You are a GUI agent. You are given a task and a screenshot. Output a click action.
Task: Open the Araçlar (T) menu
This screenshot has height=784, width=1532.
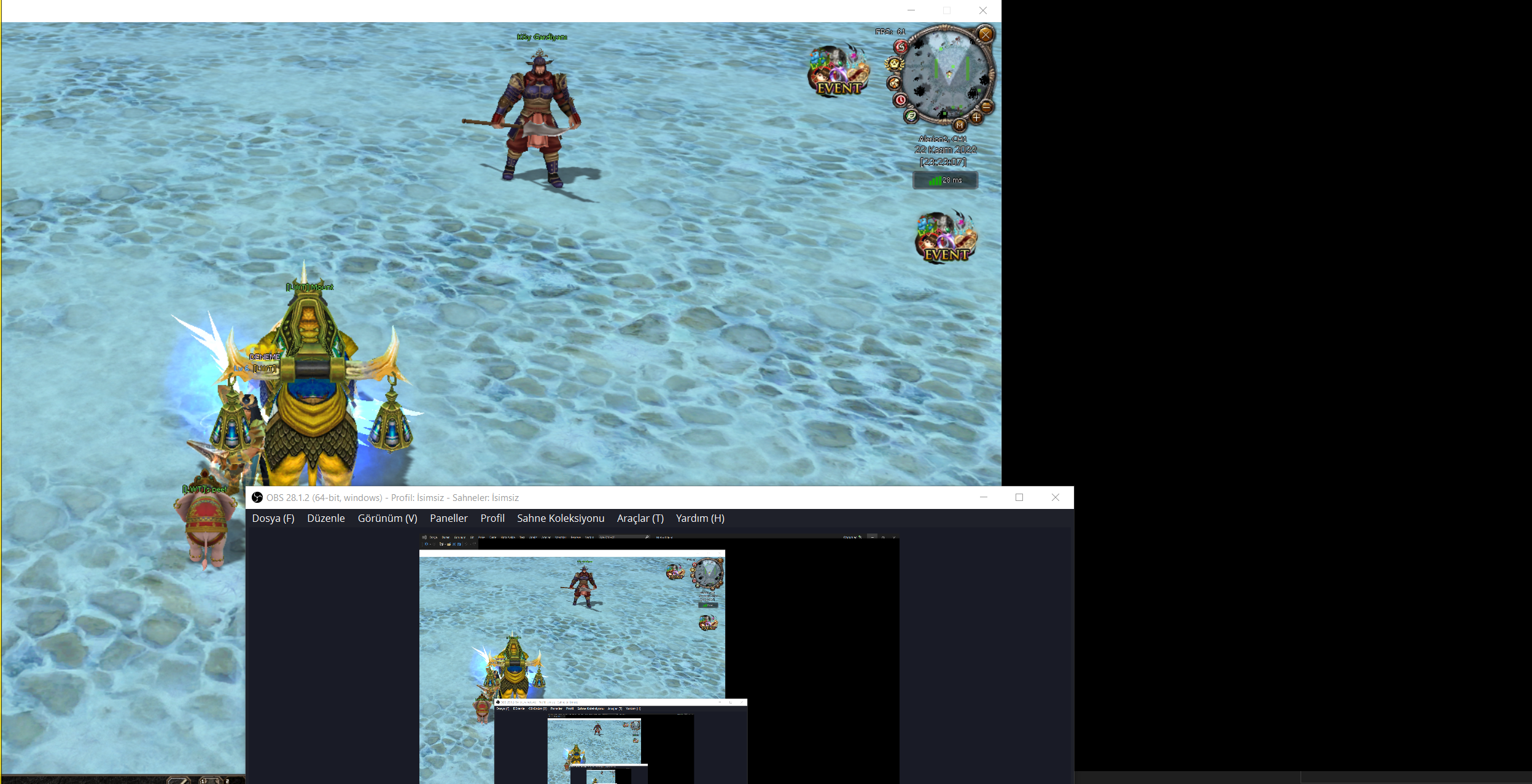(640, 518)
